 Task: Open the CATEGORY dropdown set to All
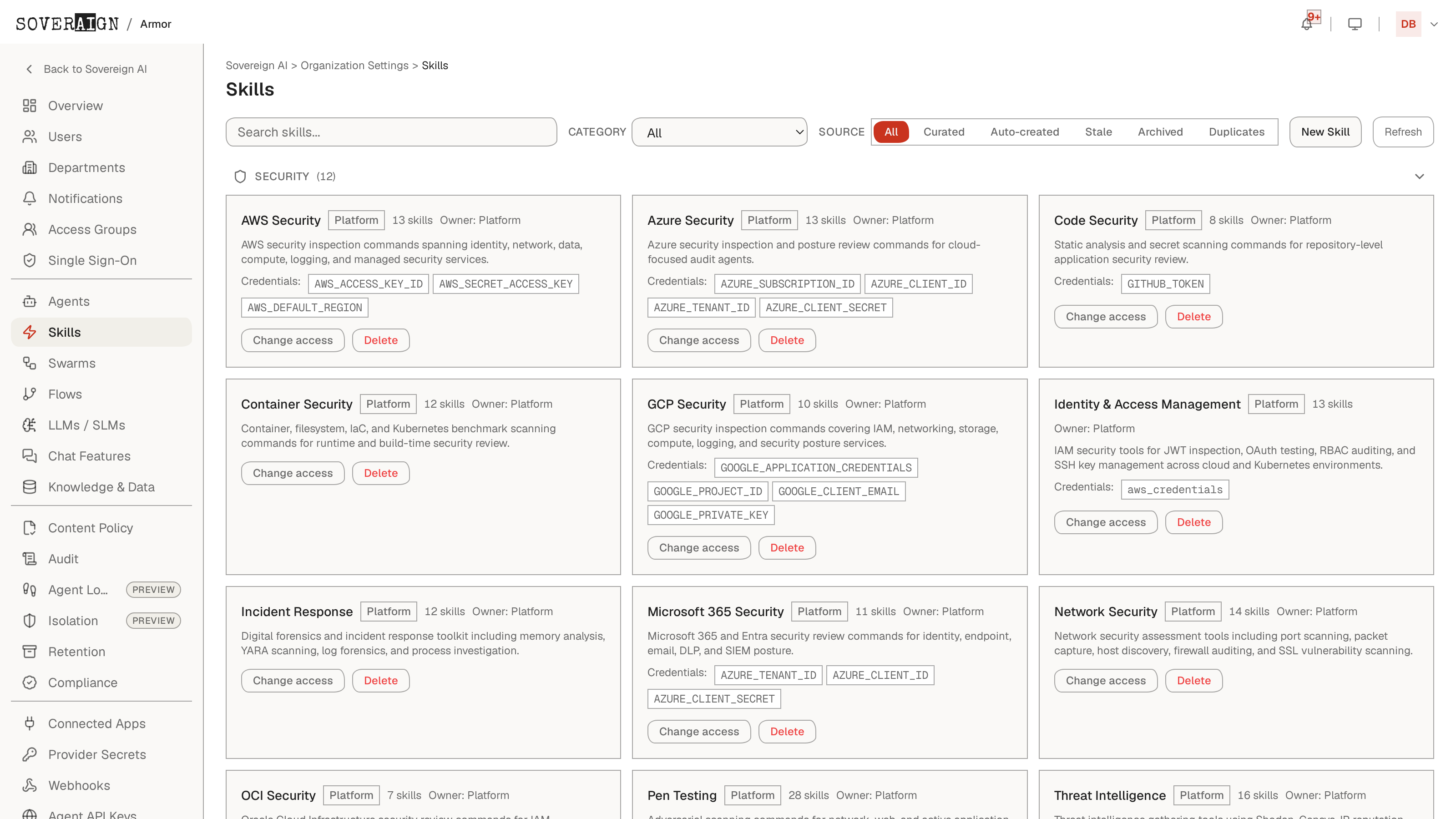coord(719,132)
